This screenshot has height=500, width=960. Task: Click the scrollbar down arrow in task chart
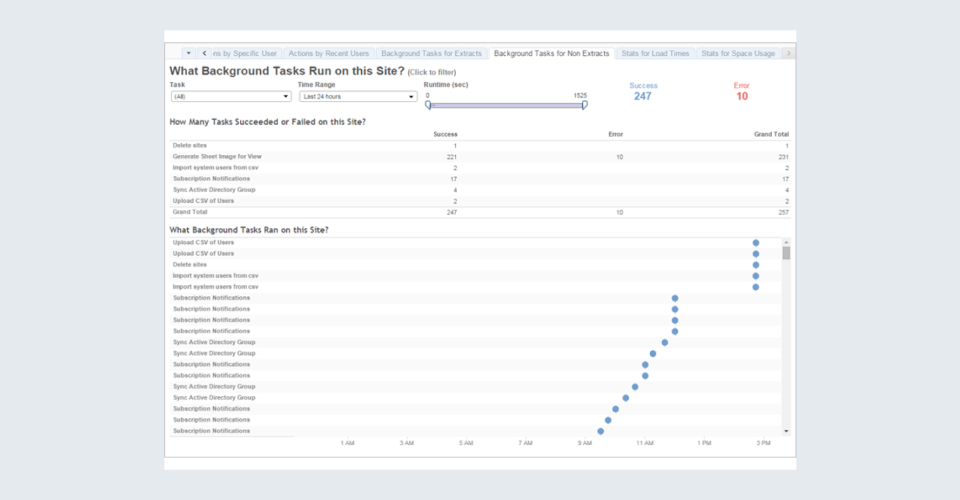click(x=786, y=430)
